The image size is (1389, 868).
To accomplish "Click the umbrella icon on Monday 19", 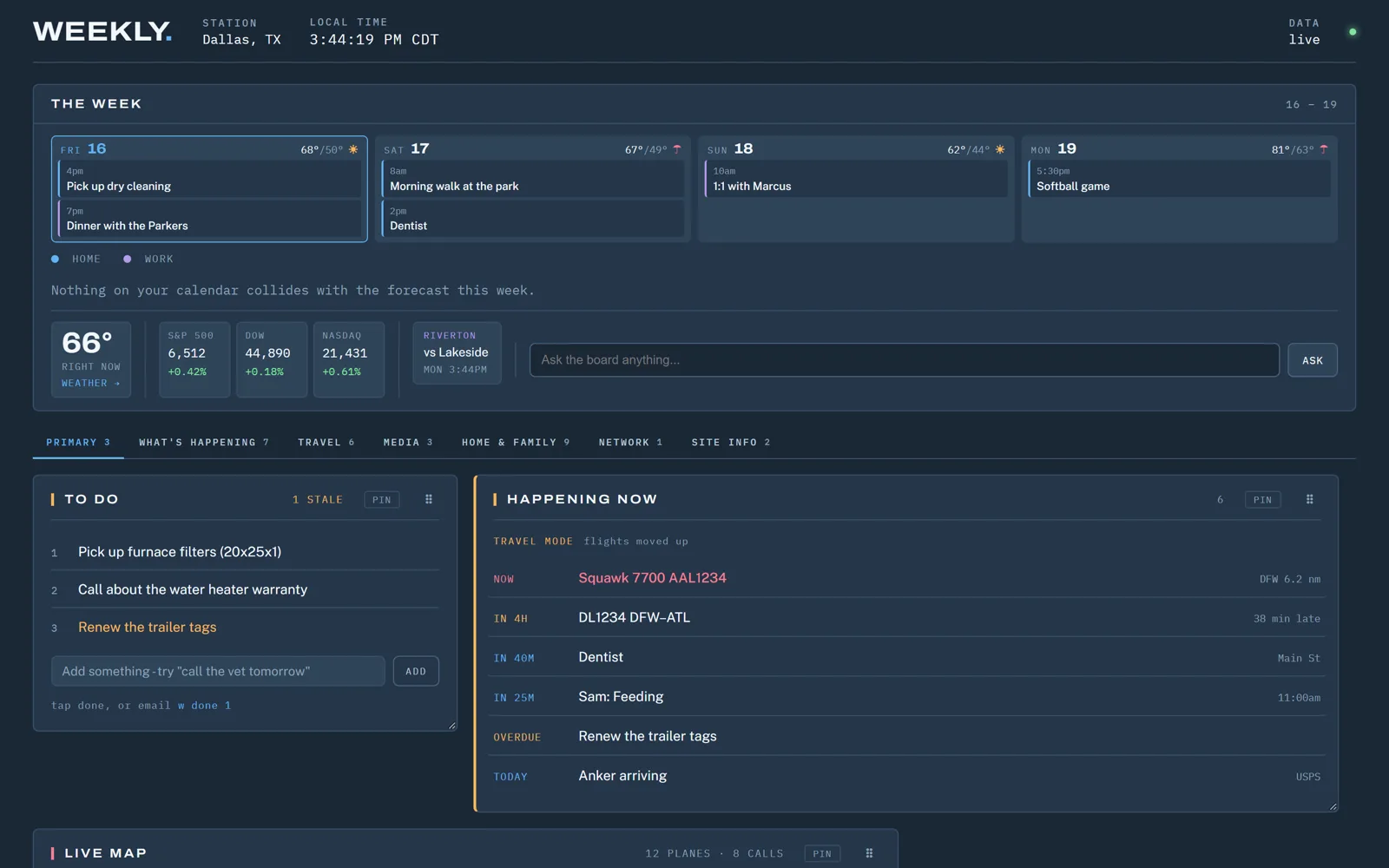I will point(1324,149).
